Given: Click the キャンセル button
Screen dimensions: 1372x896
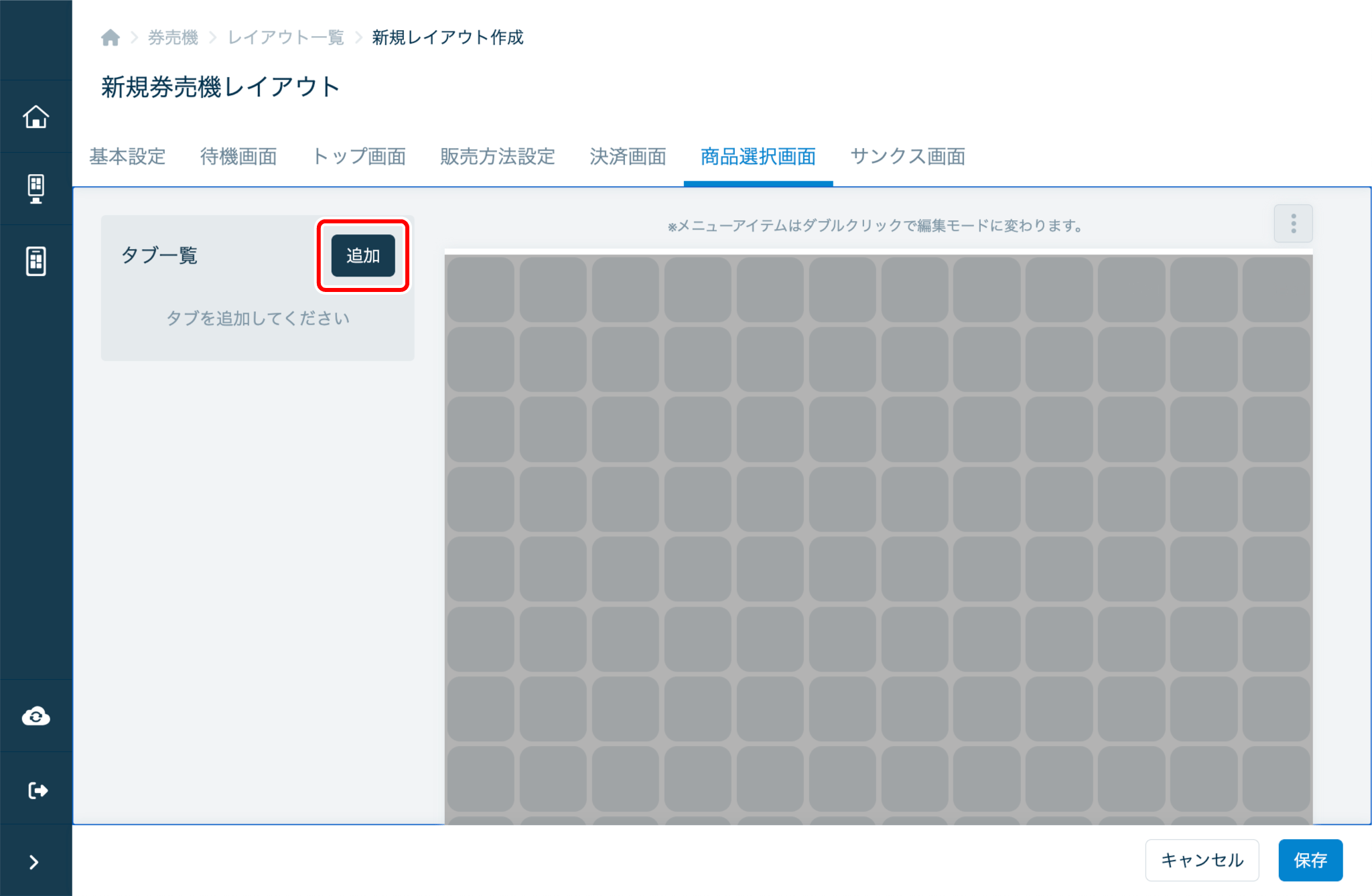Looking at the screenshot, I should (1202, 860).
